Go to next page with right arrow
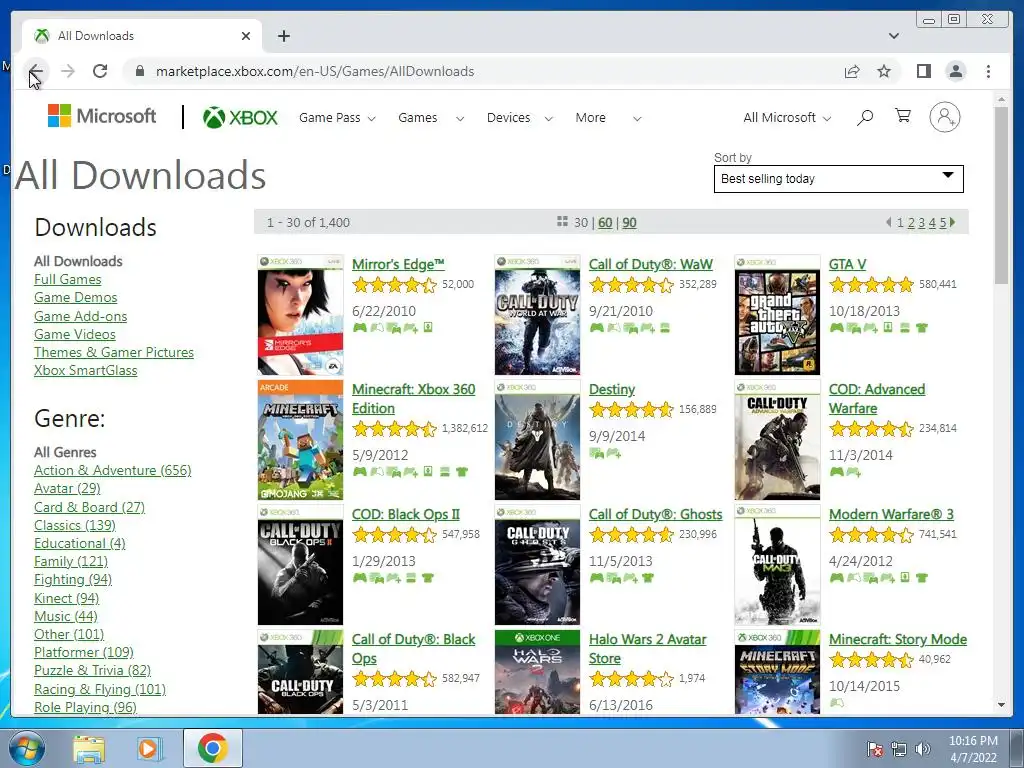Image resolution: width=1024 pixels, height=768 pixels. tap(953, 222)
